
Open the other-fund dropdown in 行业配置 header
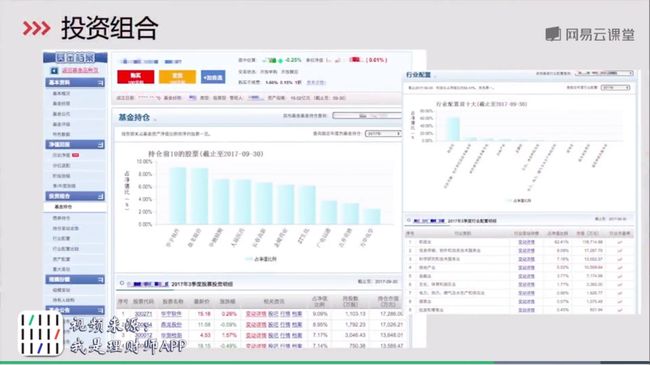pyautogui.click(x=604, y=73)
